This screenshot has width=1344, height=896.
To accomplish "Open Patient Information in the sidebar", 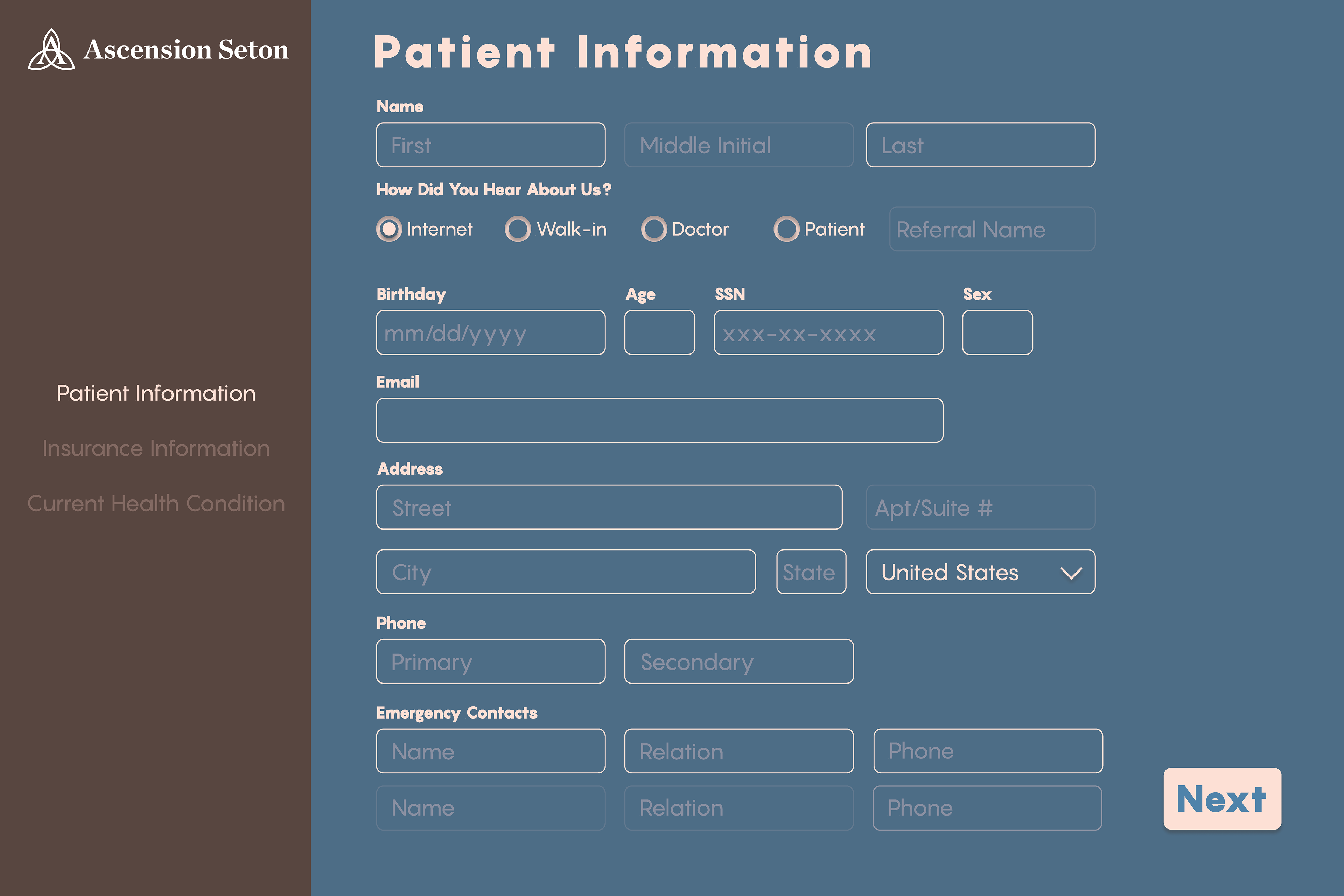I will (156, 393).
